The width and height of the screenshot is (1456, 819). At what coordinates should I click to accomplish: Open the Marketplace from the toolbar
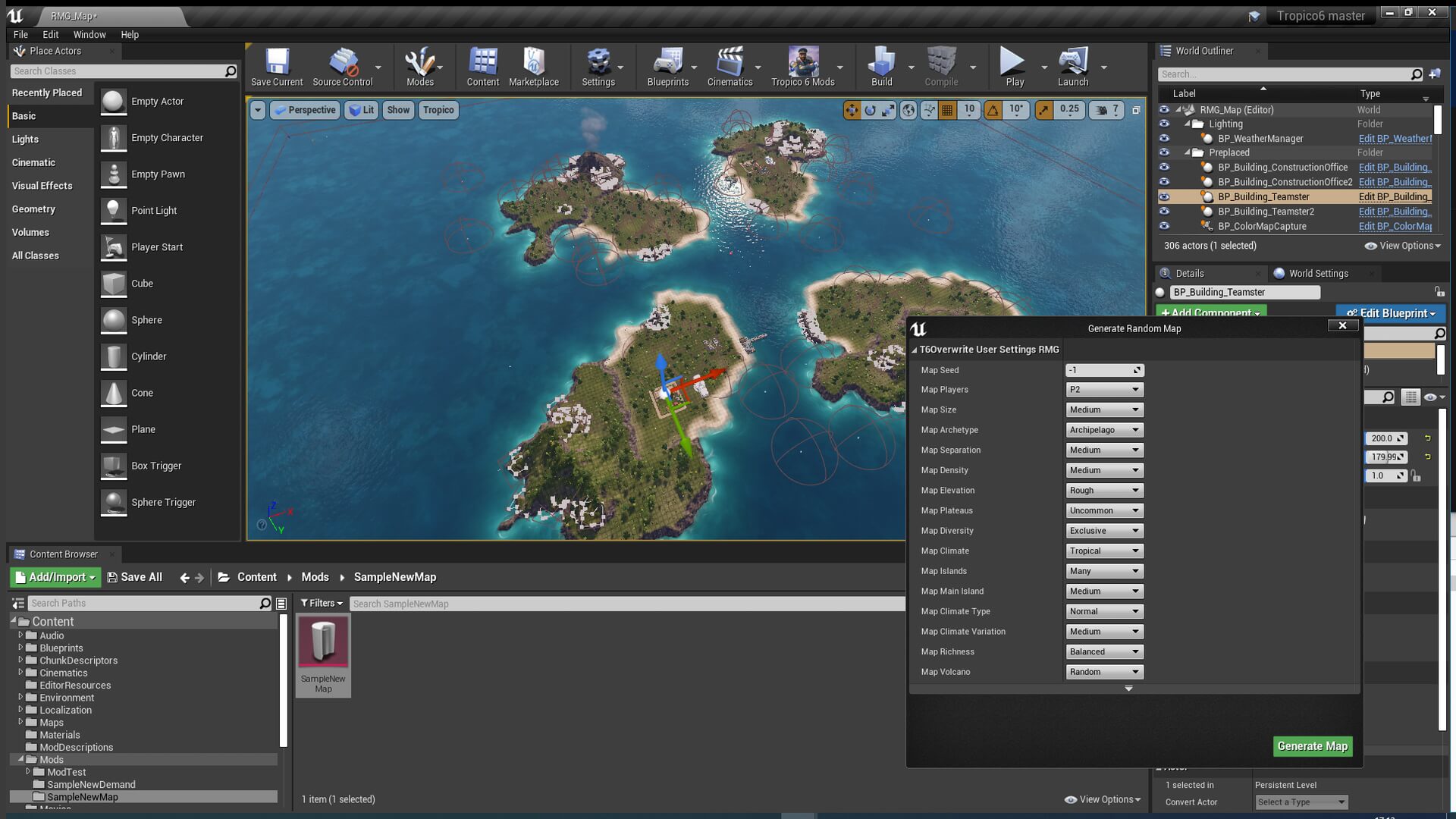[x=535, y=67]
